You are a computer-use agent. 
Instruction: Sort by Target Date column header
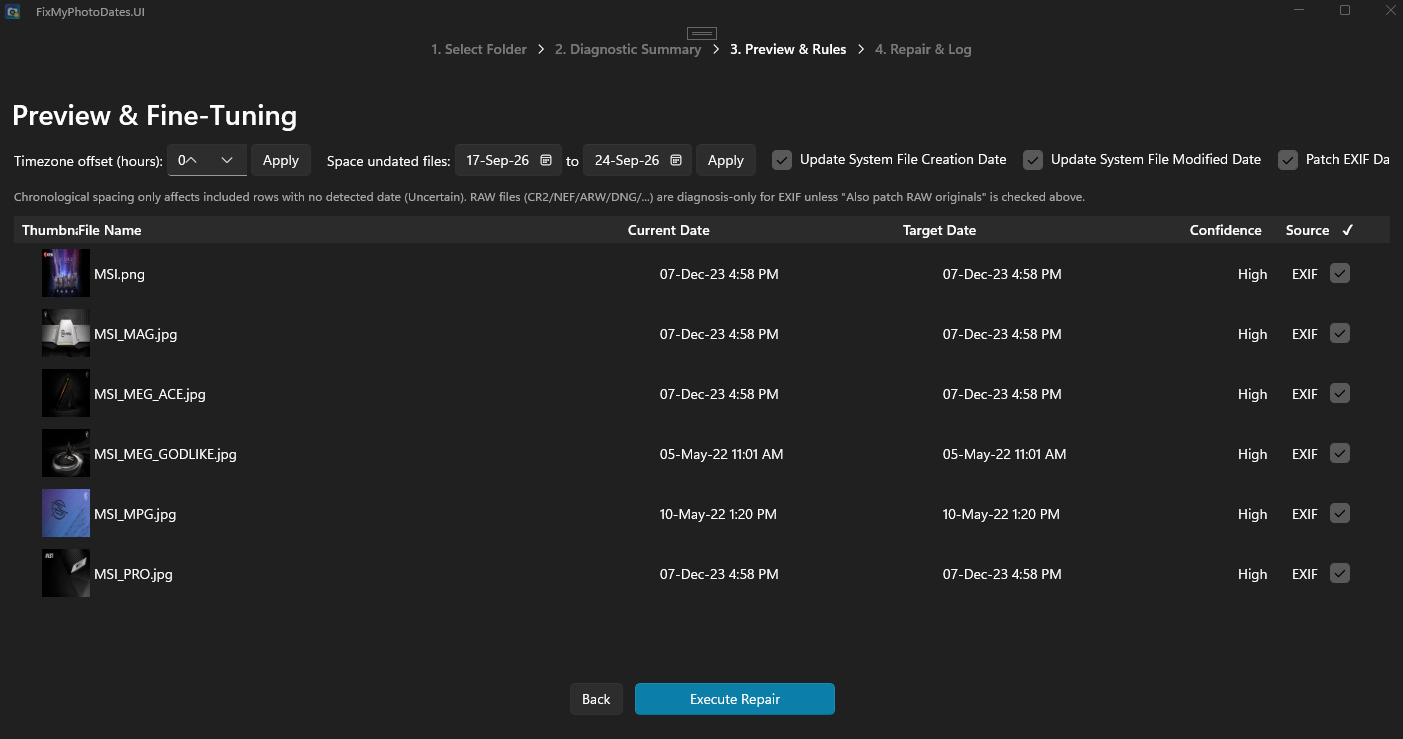click(x=939, y=230)
